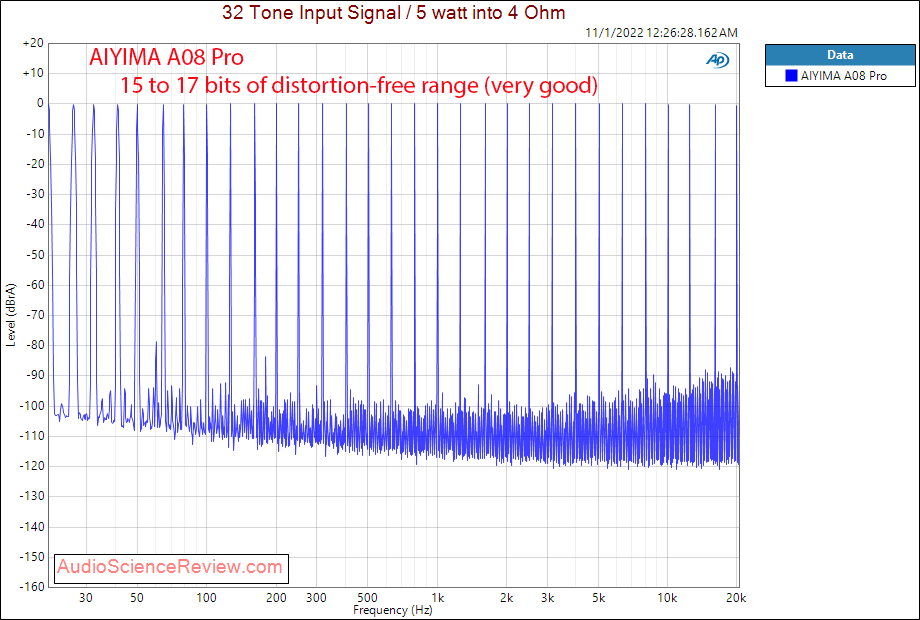Click the '-100' level axis tick label
This screenshot has height=620, width=920.
[33, 406]
